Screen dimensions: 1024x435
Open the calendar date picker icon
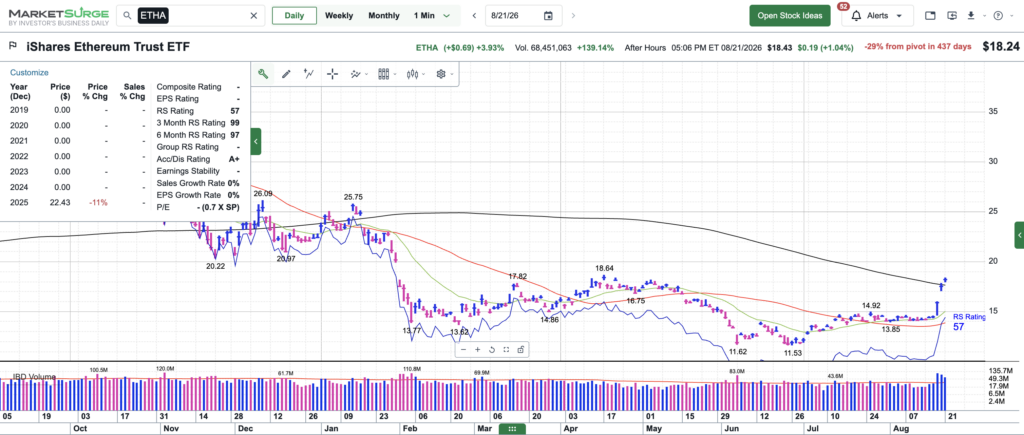(x=548, y=16)
